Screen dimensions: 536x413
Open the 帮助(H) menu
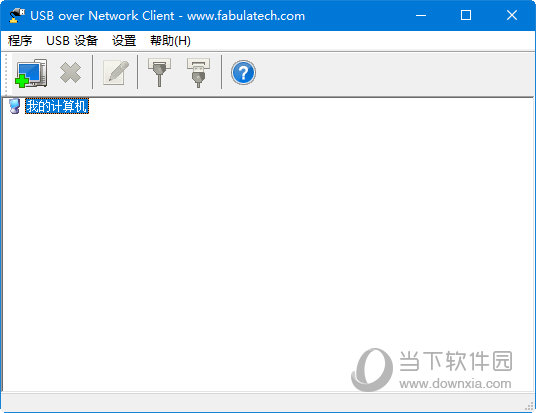tap(170, 41)
